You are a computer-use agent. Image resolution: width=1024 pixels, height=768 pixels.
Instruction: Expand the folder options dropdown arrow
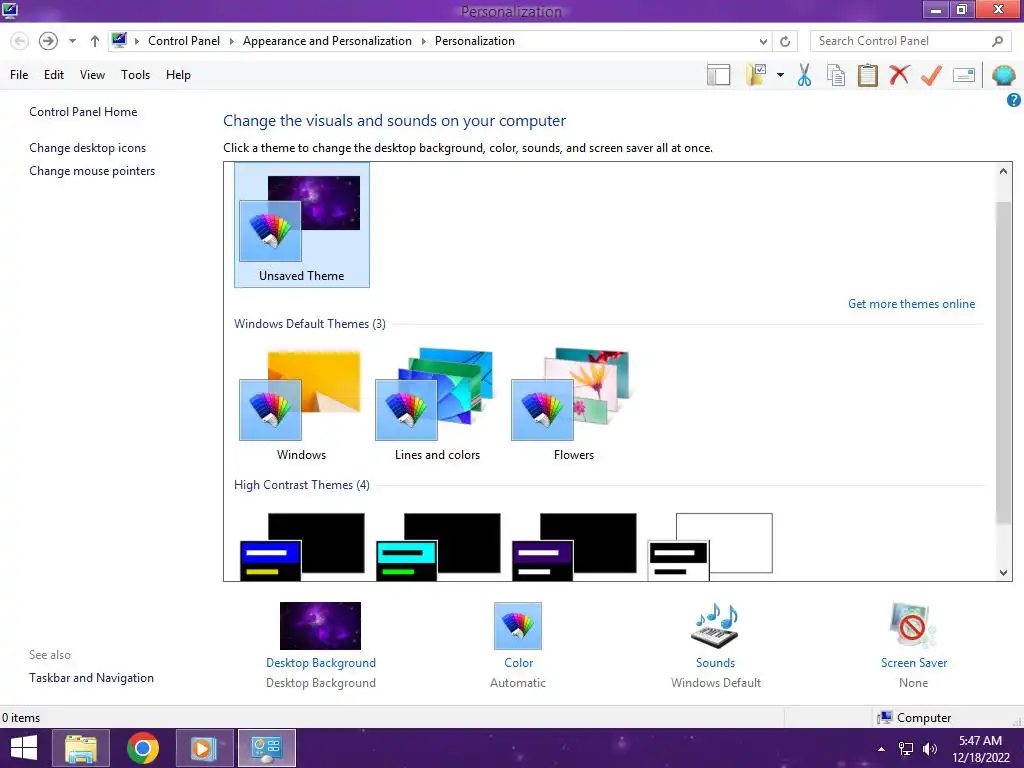[780, 75]
